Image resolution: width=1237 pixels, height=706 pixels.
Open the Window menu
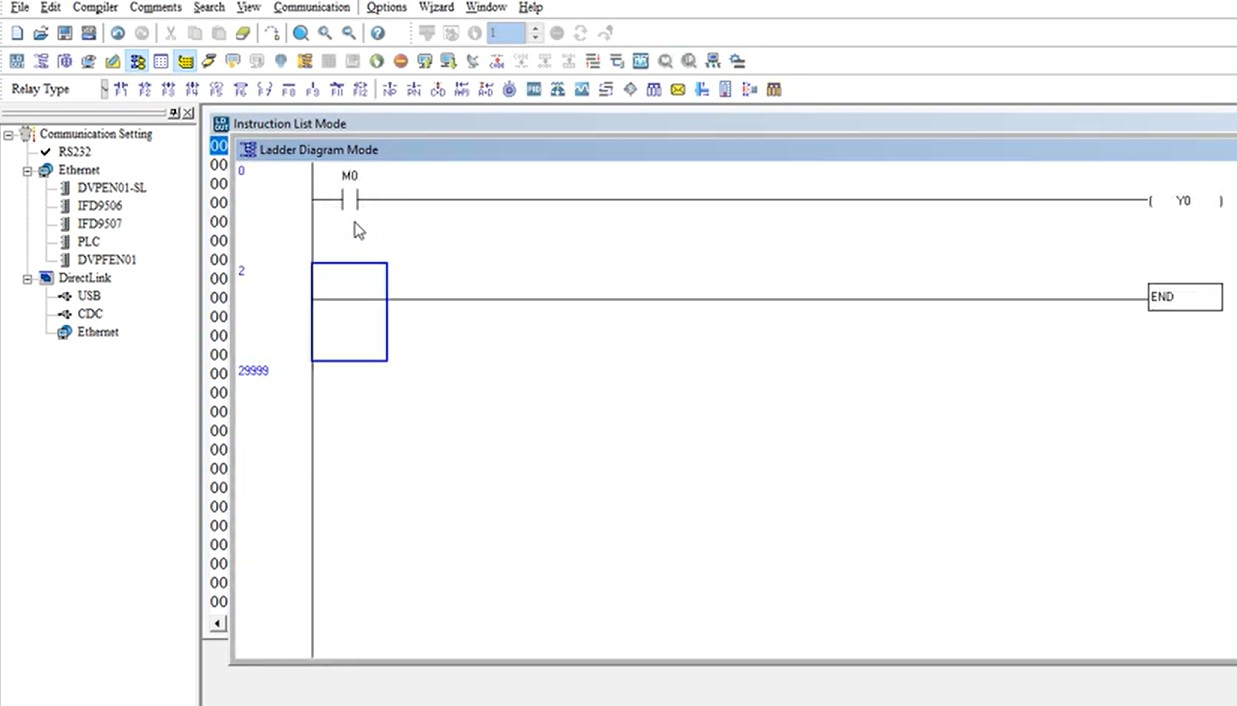point(486,7)
